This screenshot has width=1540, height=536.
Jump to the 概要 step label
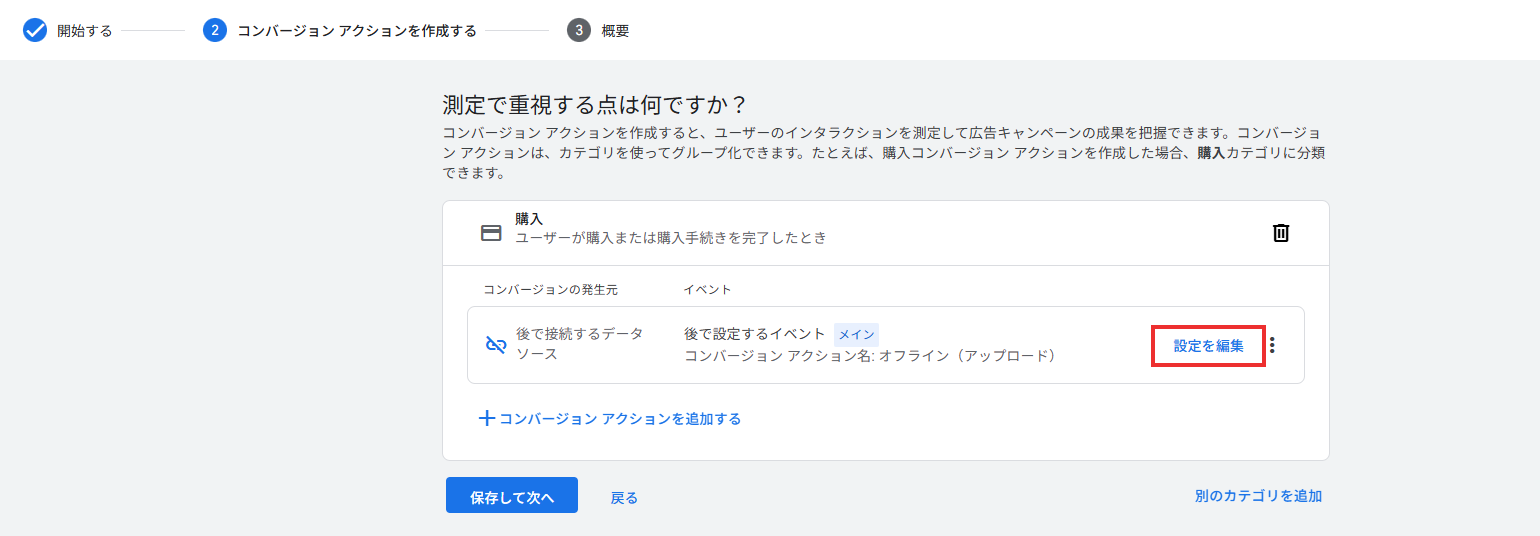point(615,31)
